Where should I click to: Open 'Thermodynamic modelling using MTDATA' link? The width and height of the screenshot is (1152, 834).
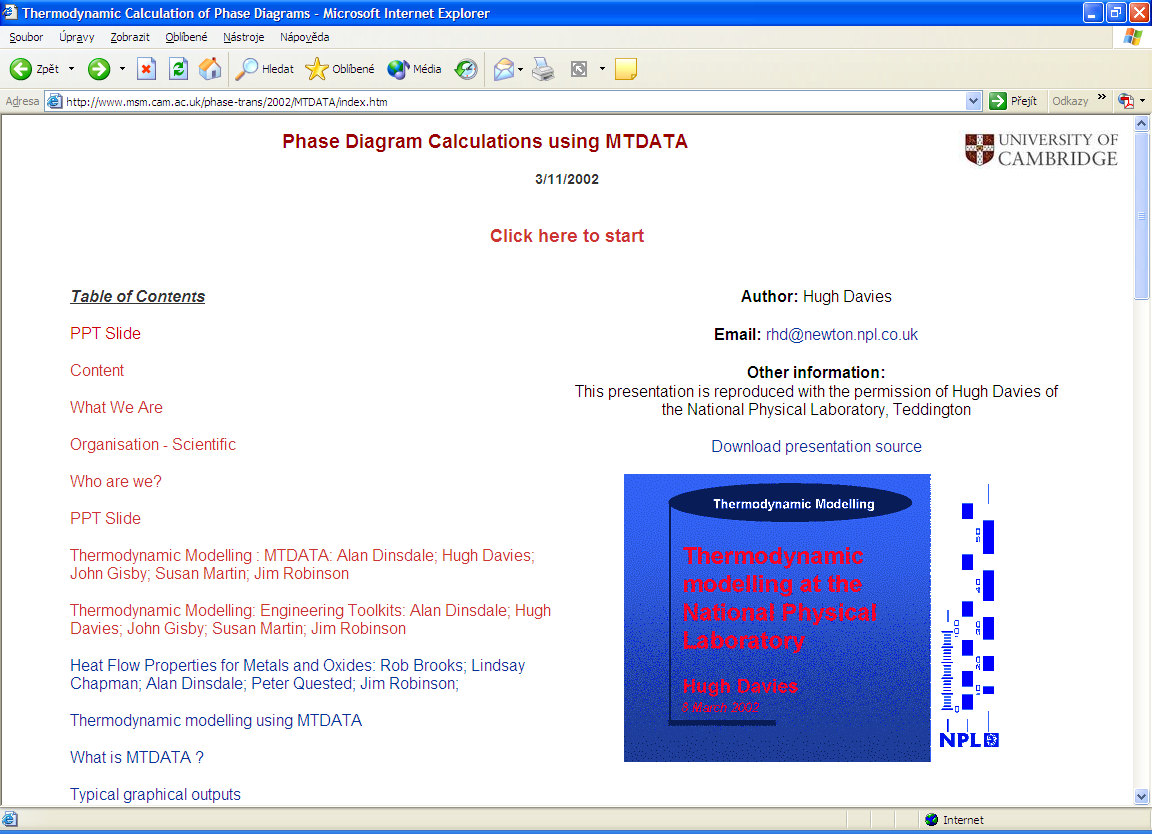[x=216, y=720]
